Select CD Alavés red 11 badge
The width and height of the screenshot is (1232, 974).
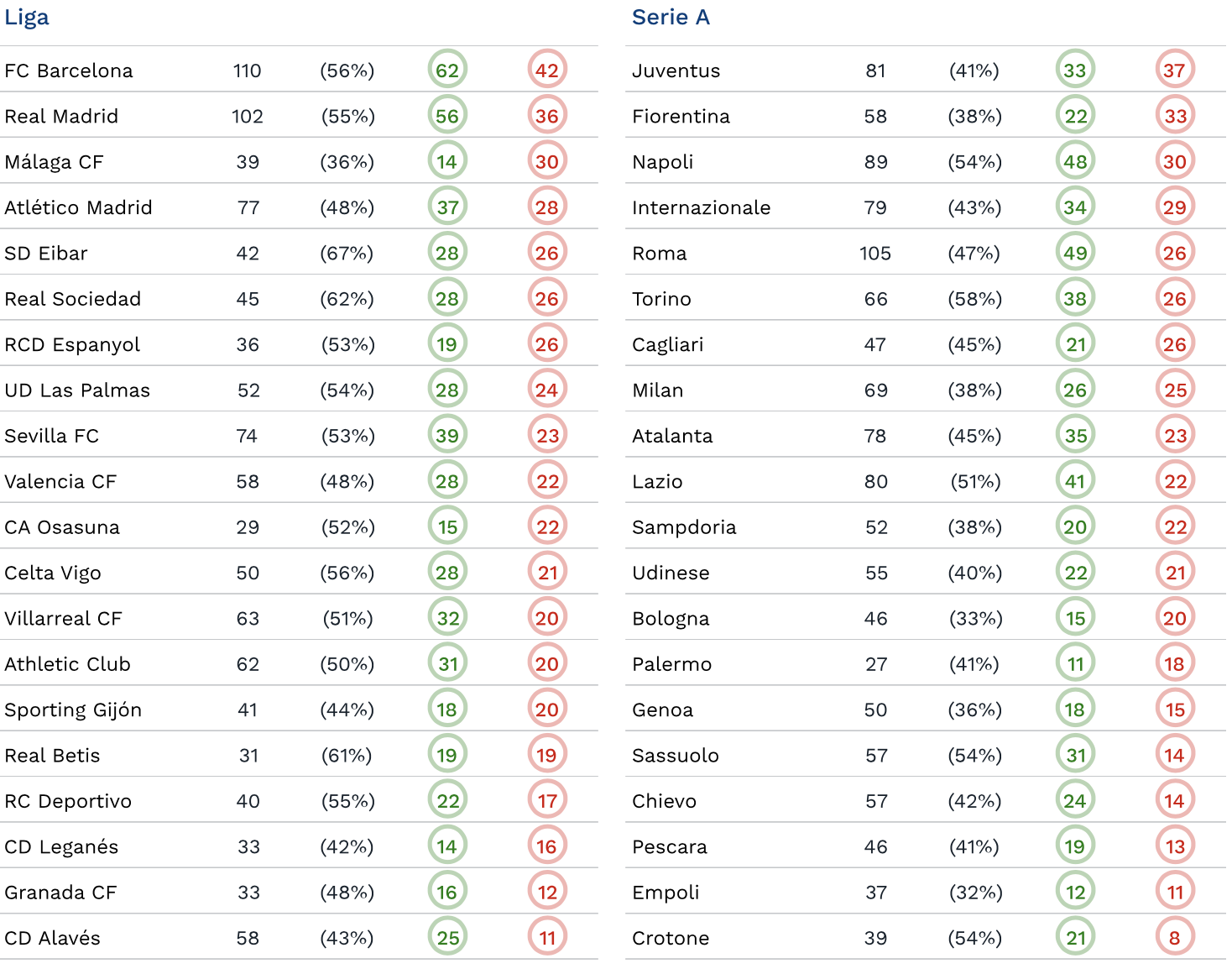(x=547, y=938)
